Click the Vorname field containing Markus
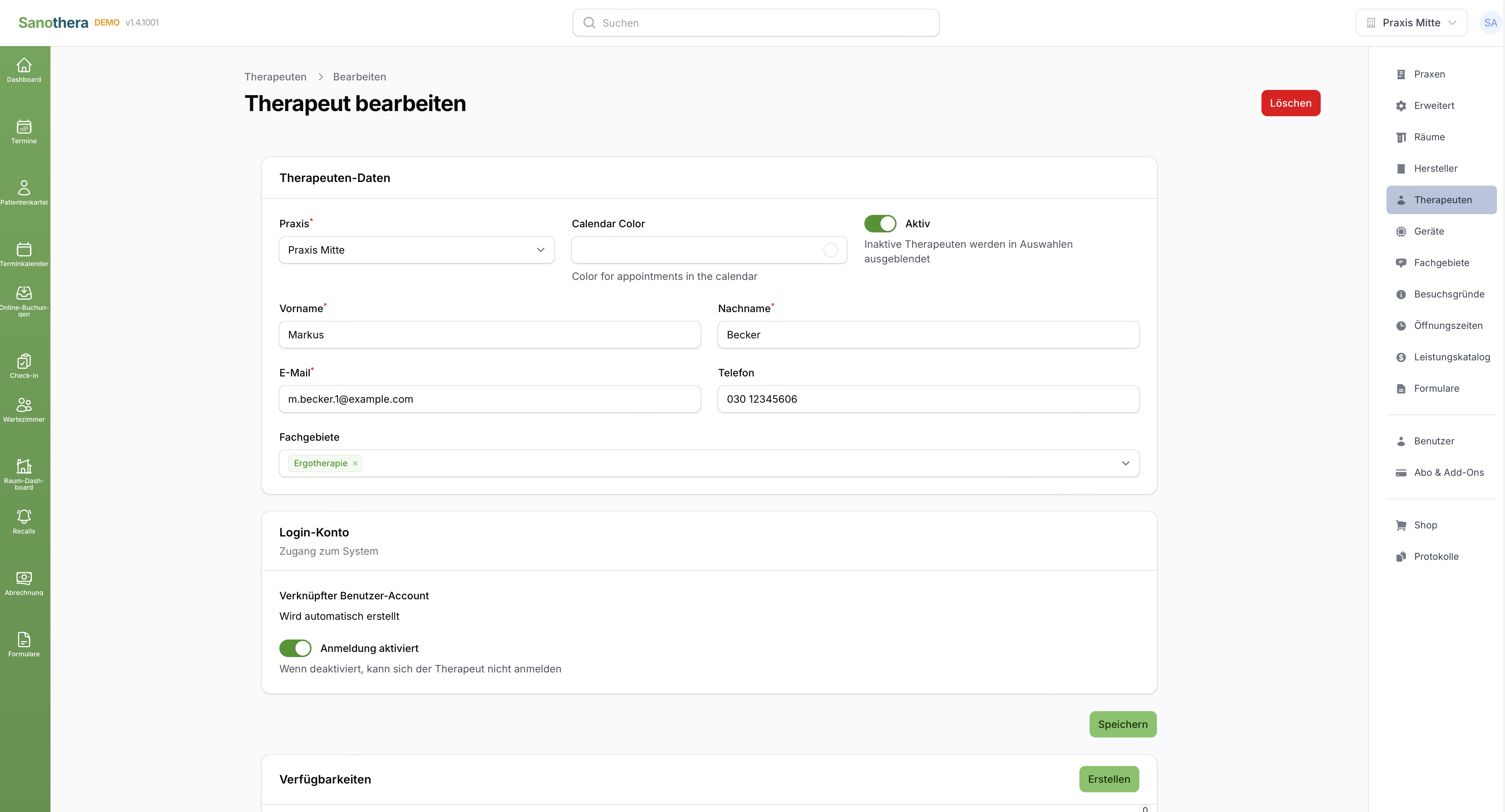The image size is (1505, 812). tap(490, 334)
